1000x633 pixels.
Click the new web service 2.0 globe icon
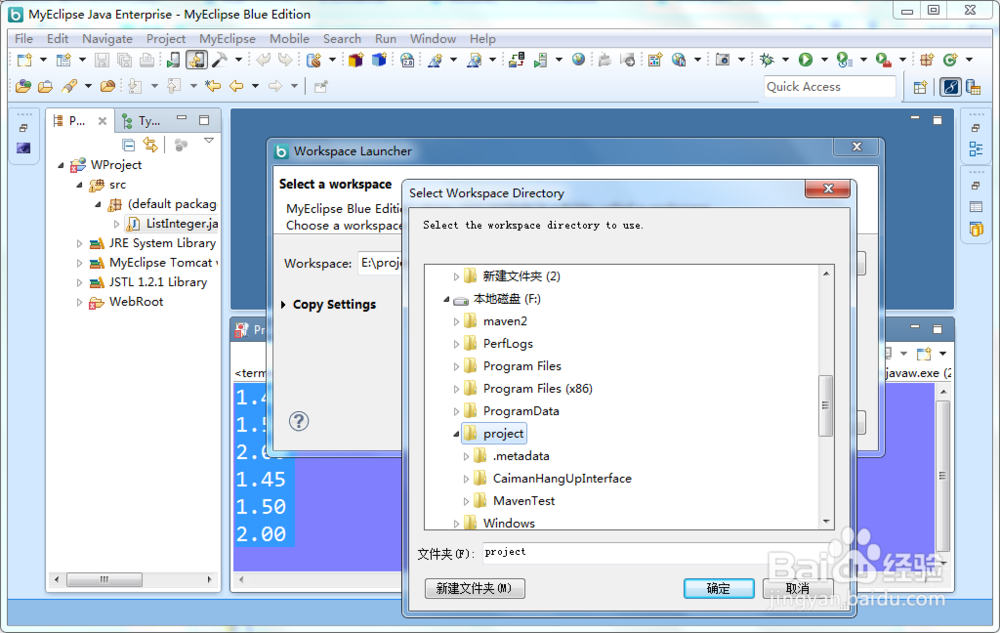407,60
